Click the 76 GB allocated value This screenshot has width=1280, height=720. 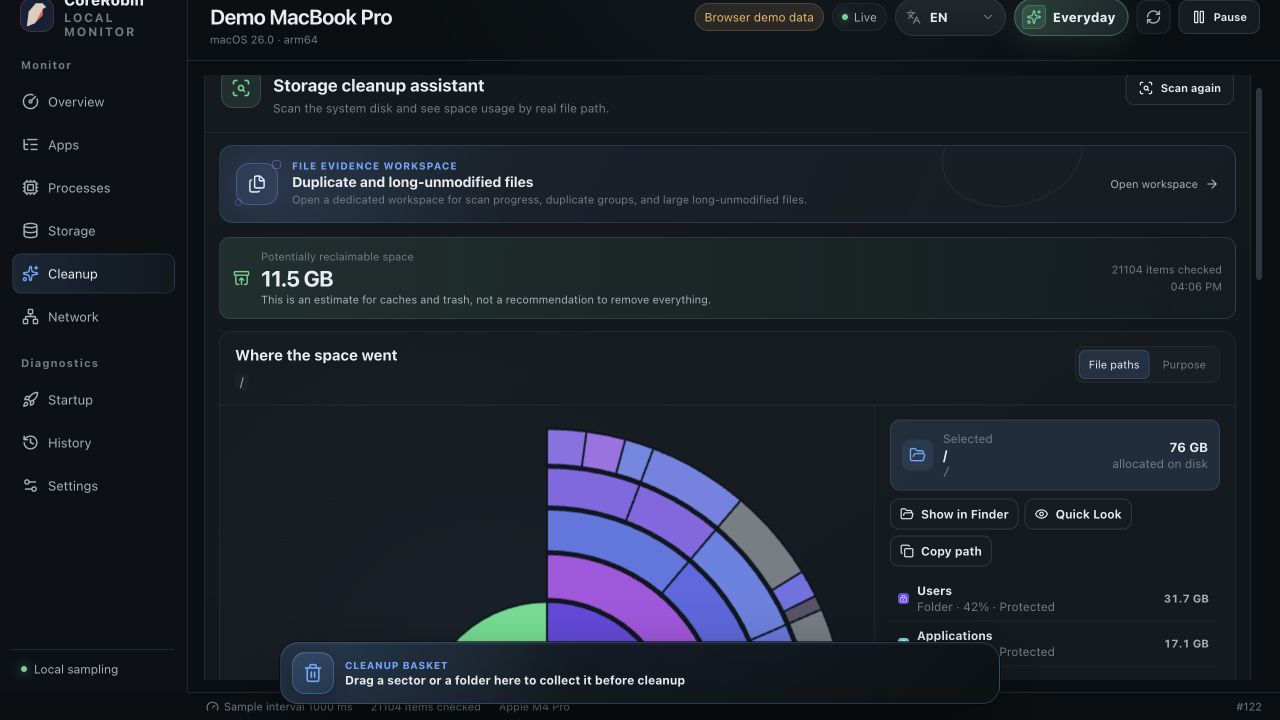1188,448
